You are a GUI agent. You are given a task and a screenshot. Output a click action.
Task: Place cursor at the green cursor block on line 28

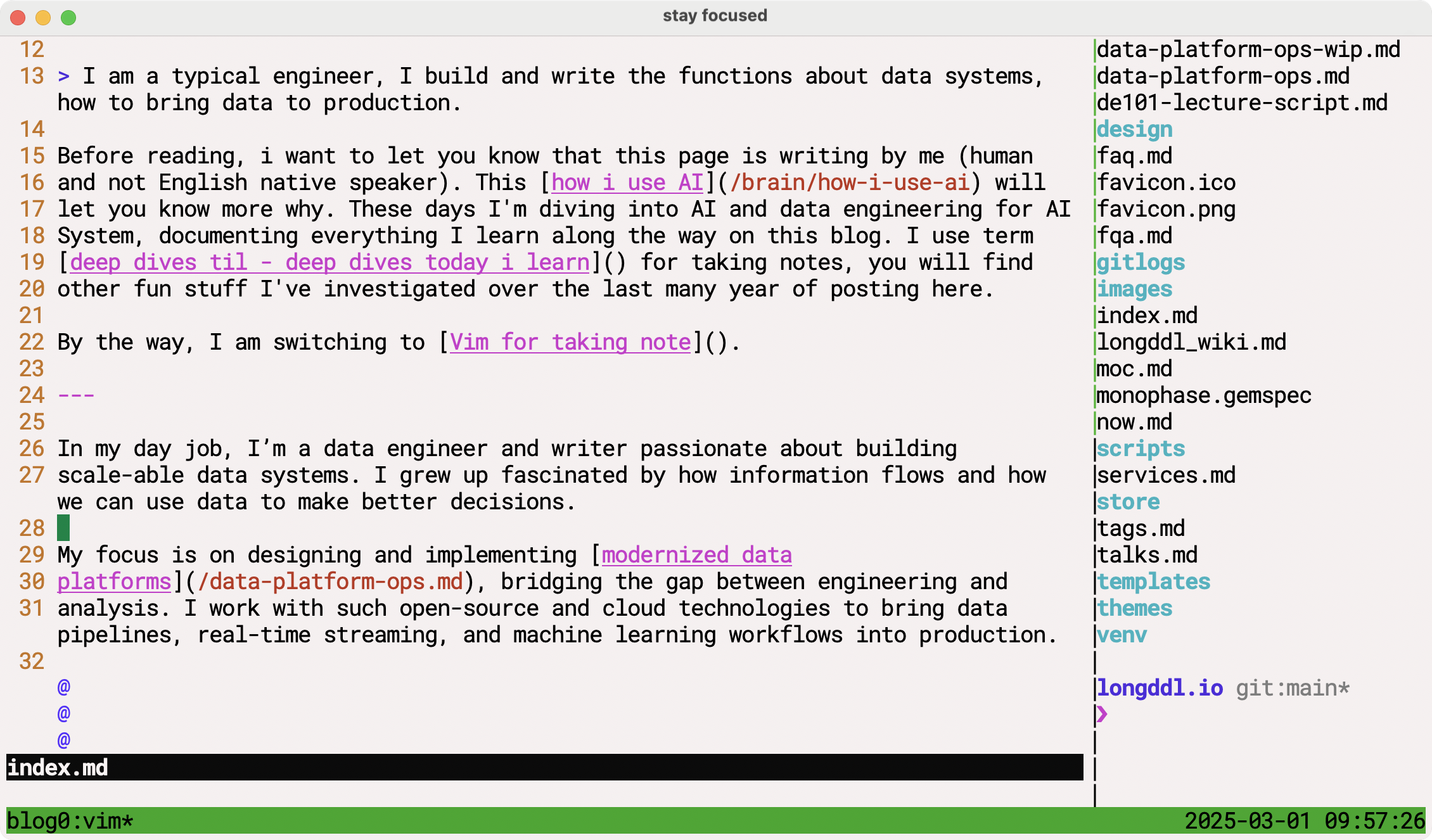63,528
